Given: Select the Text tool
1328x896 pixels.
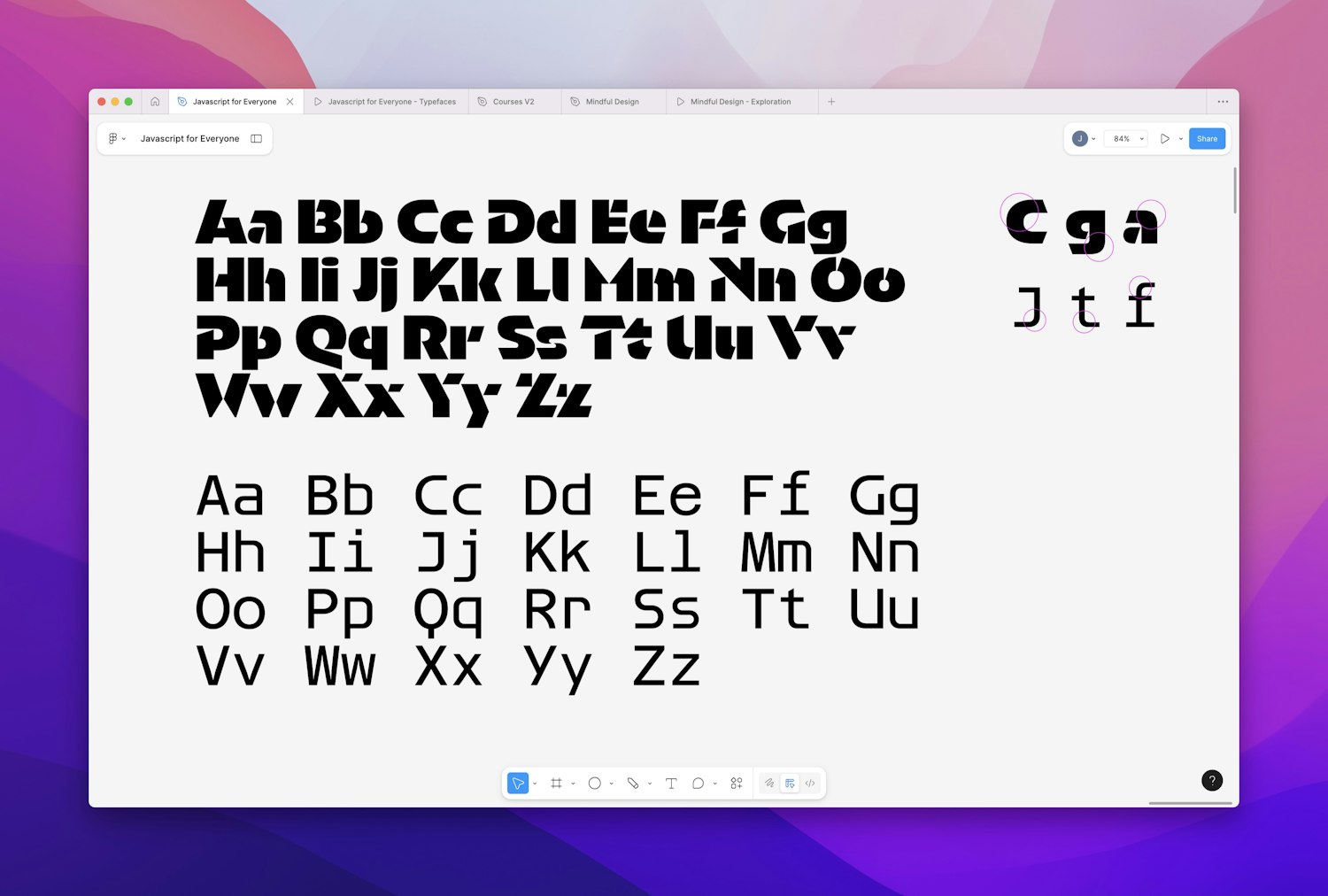Looking at the screenshot, I should pyautogui.click(x=671, y=783).
